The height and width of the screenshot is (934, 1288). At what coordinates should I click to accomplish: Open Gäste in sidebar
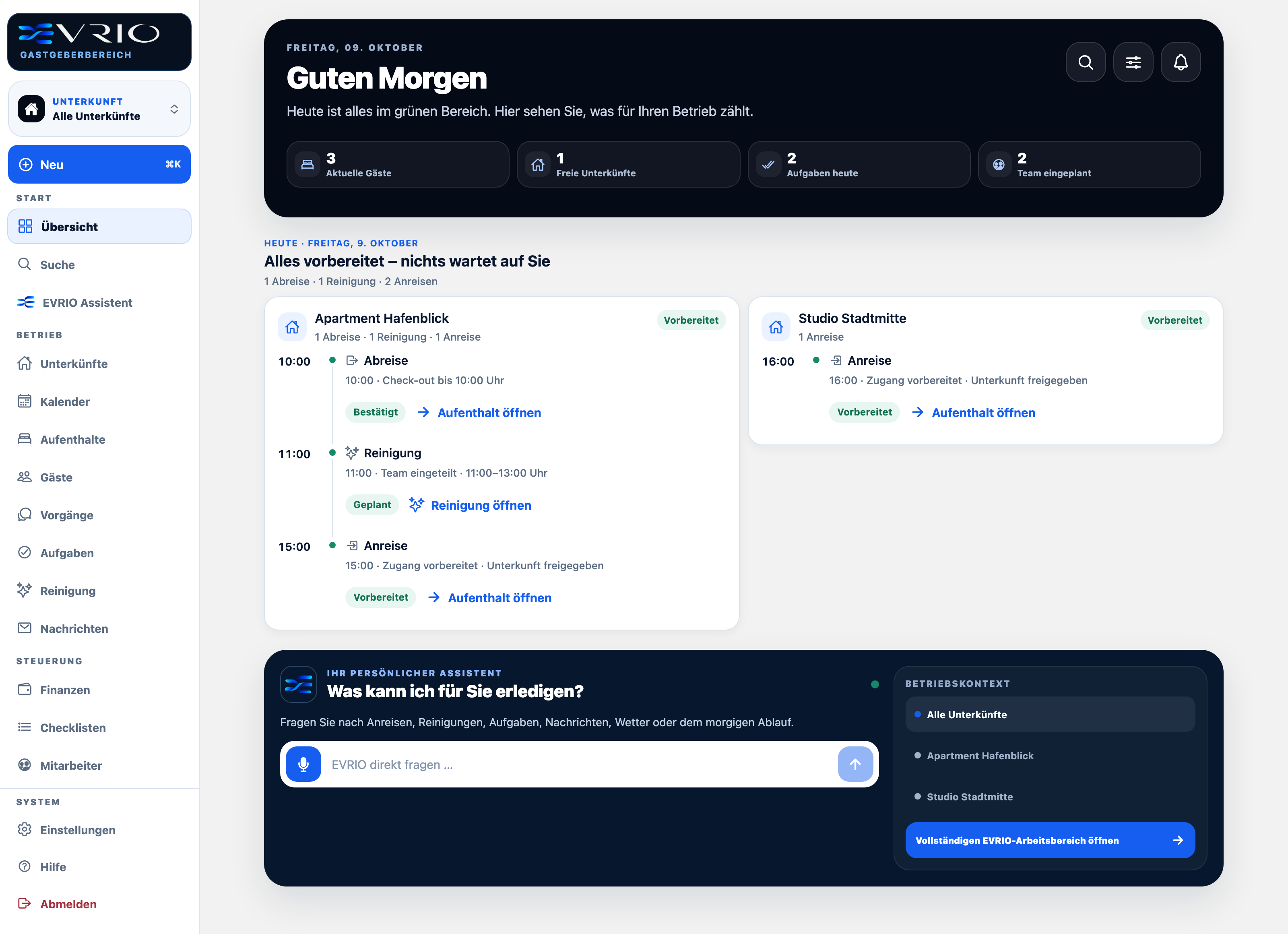coord(99,477)
